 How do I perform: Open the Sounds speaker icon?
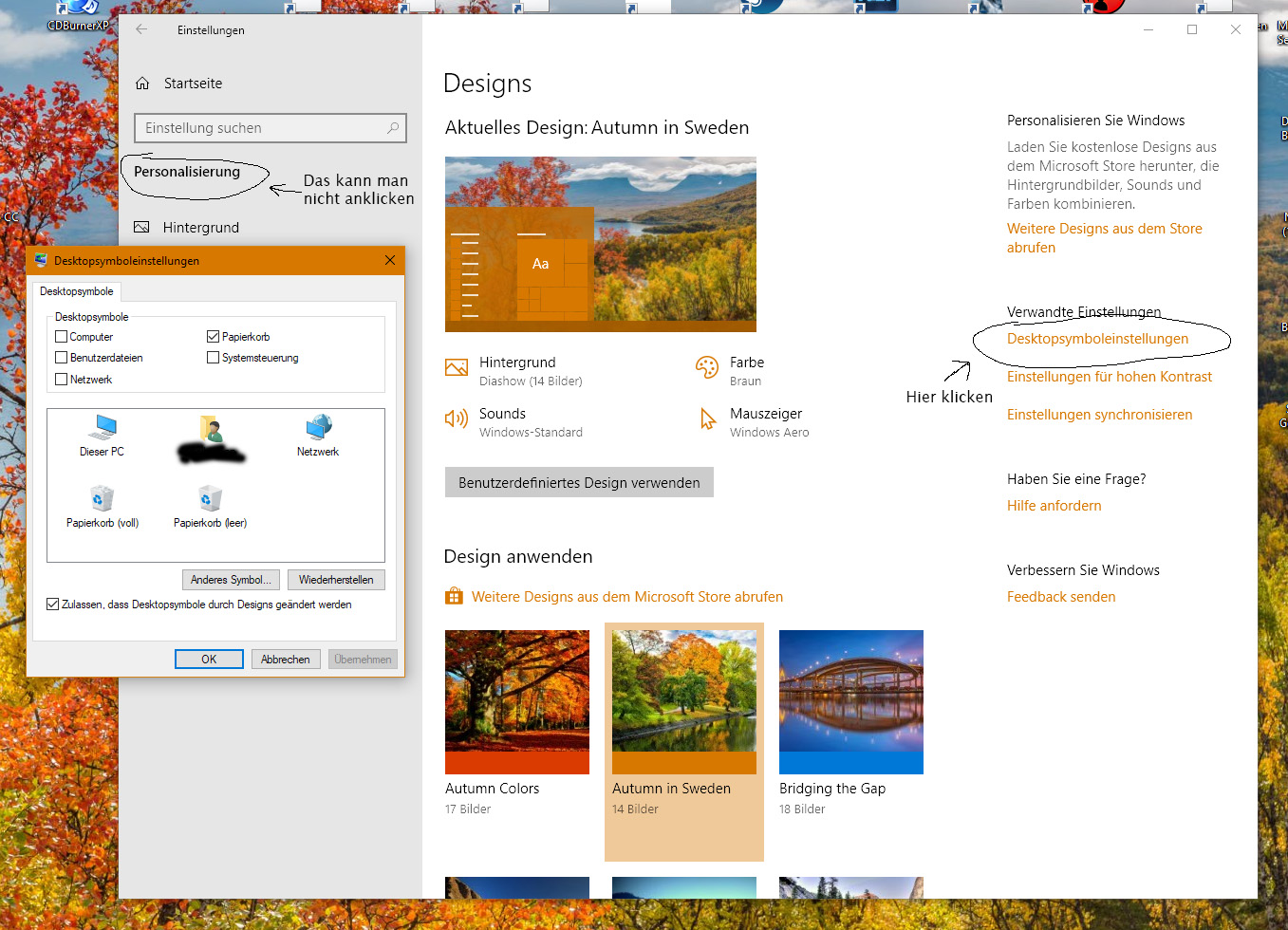(x=457, y=418)
